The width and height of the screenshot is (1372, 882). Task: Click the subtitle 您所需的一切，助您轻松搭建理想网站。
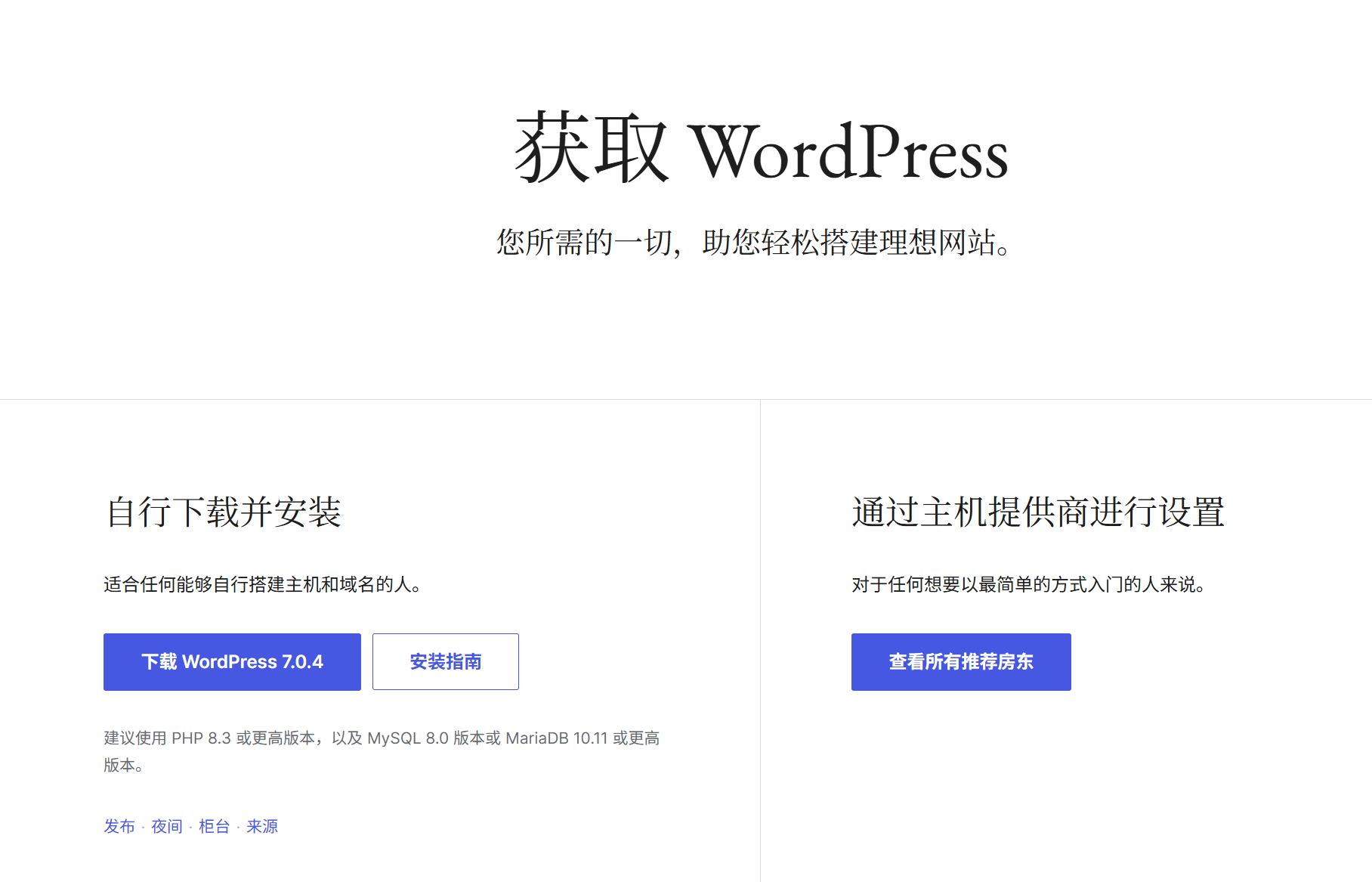754,243
